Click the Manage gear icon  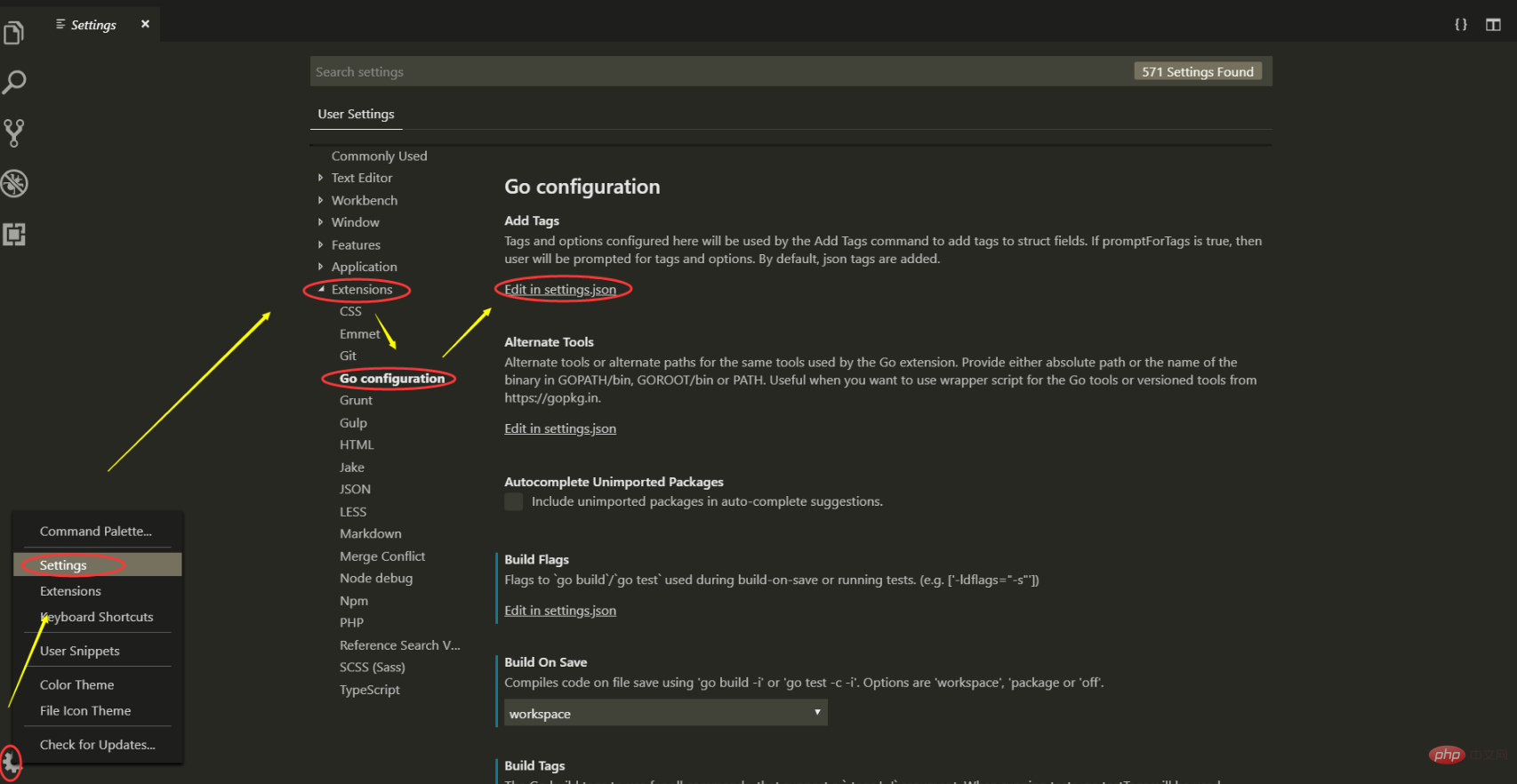click(x=11, y=762)
